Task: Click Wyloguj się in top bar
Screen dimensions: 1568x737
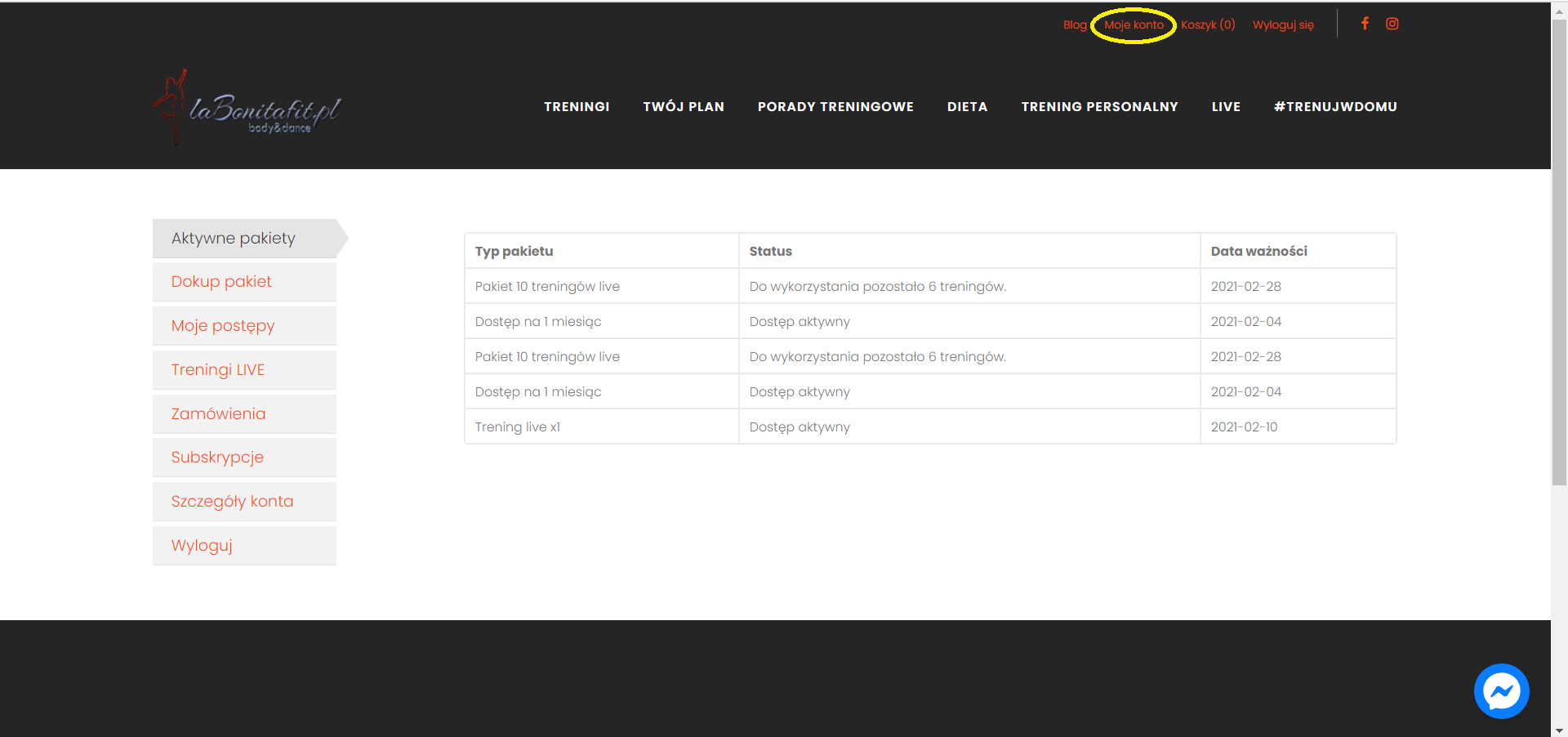Action: (x=1283, y=25)
